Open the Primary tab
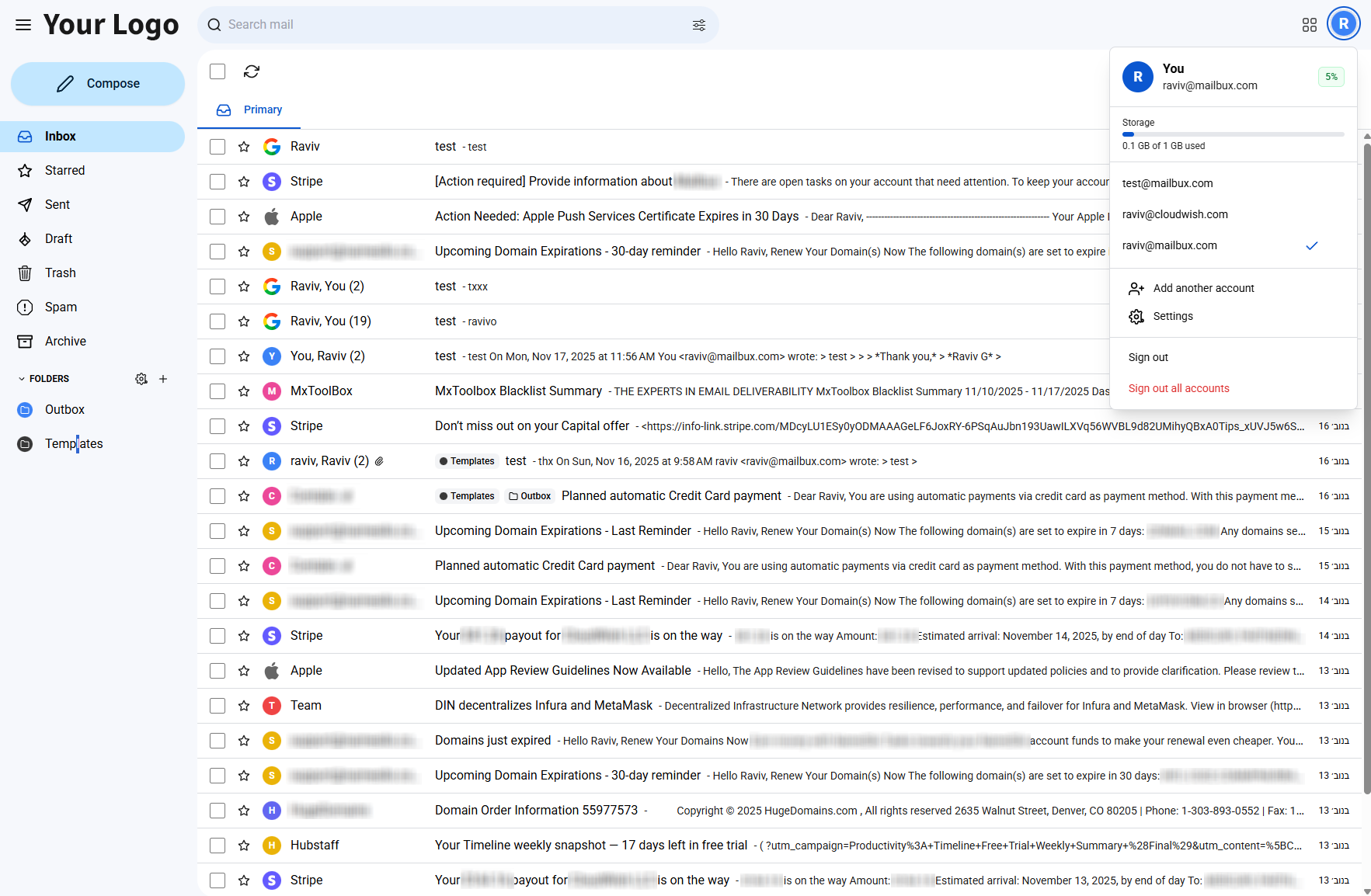This screenshot has height=896, width=1371. coord(250,110)
